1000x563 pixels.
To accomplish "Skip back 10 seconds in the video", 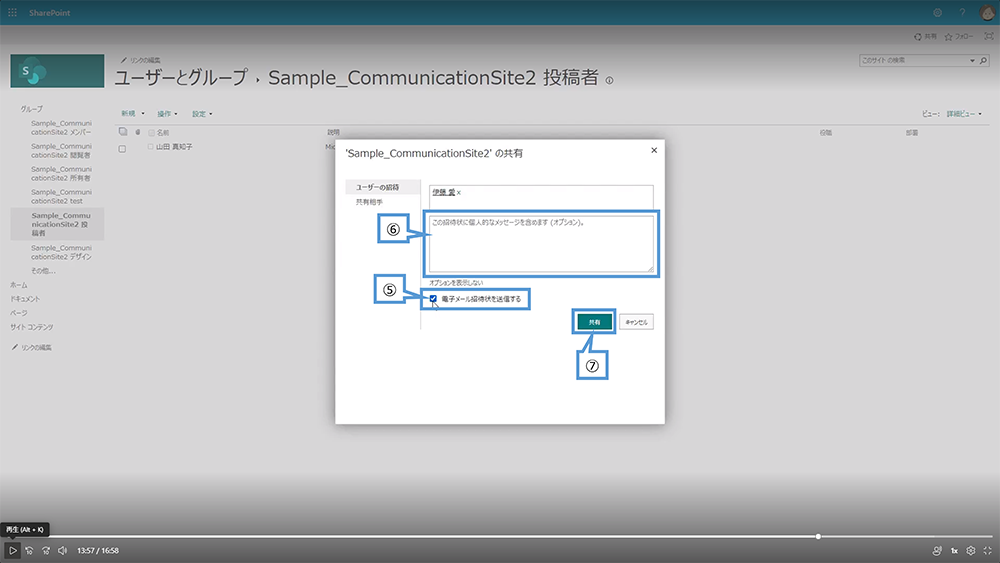I will point(29,550).
